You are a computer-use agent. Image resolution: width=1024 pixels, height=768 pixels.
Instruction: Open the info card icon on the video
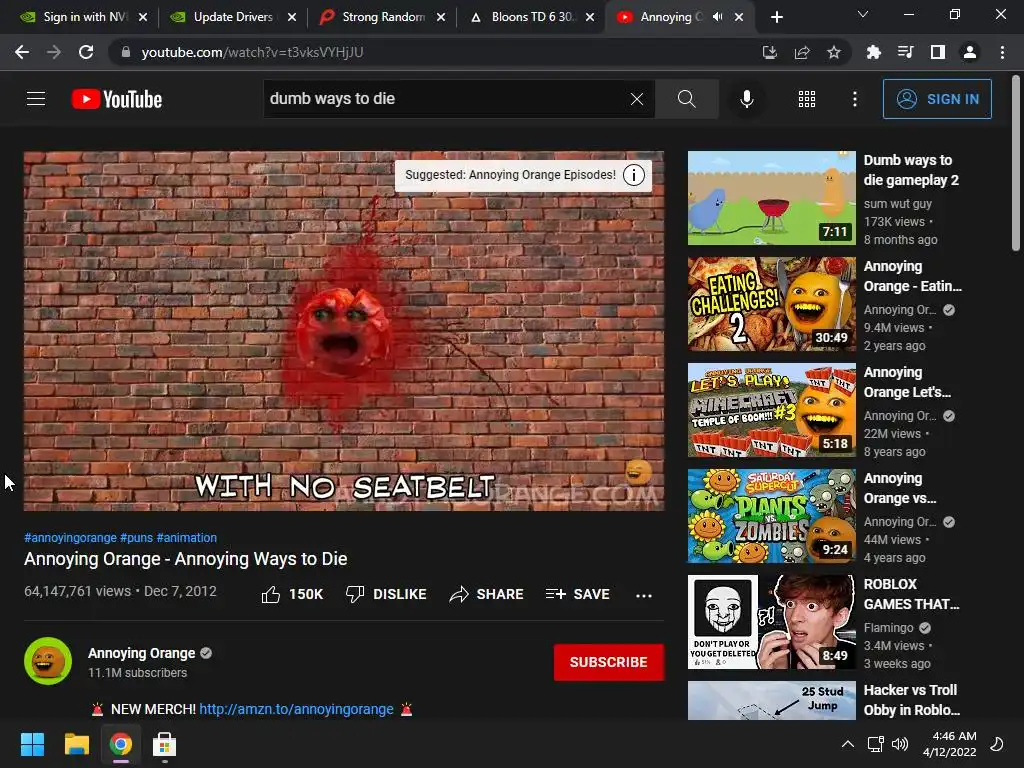coord(633,175)
